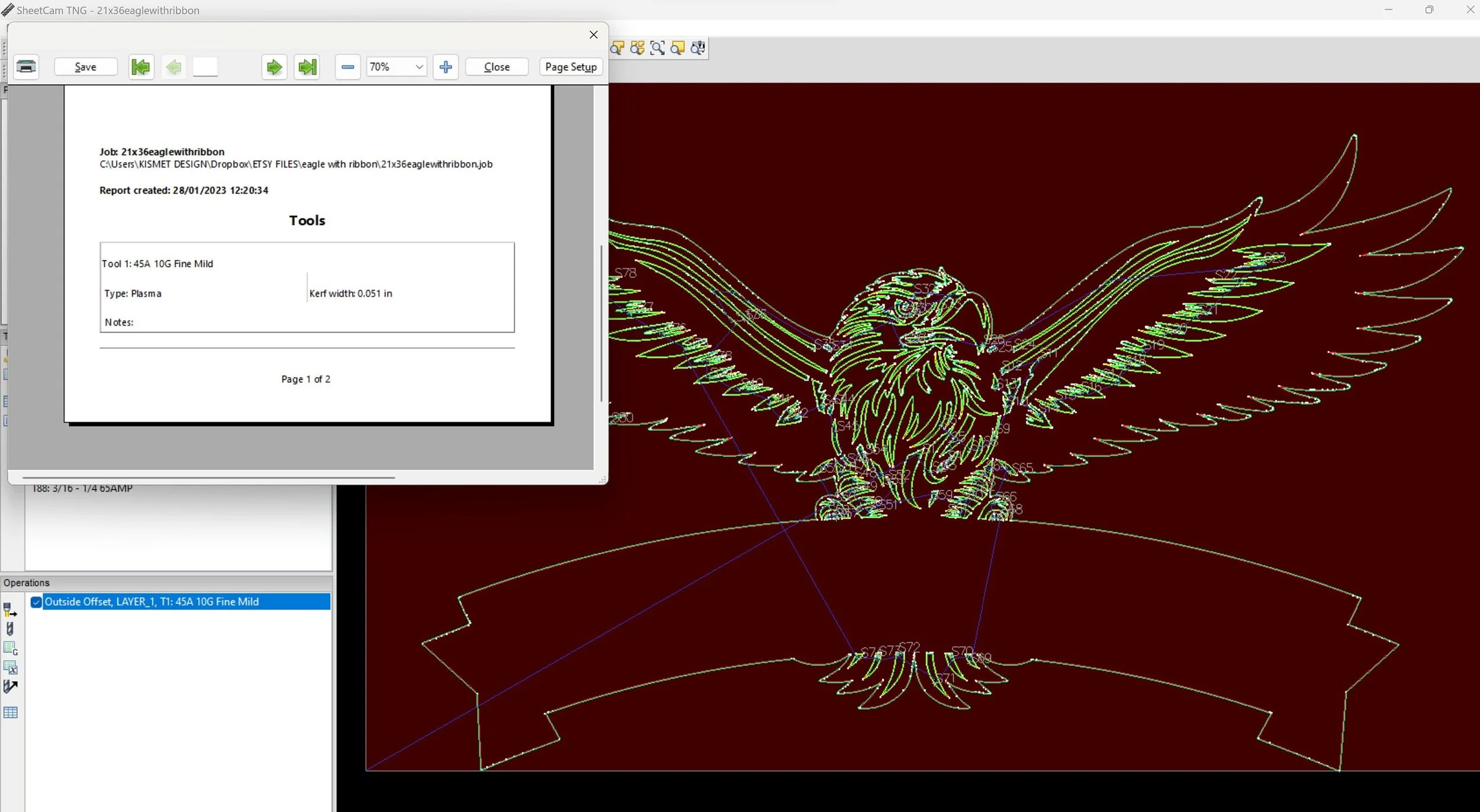Click the drilling operation icon
Screen dimensions: 1480x812
[10, 629]
